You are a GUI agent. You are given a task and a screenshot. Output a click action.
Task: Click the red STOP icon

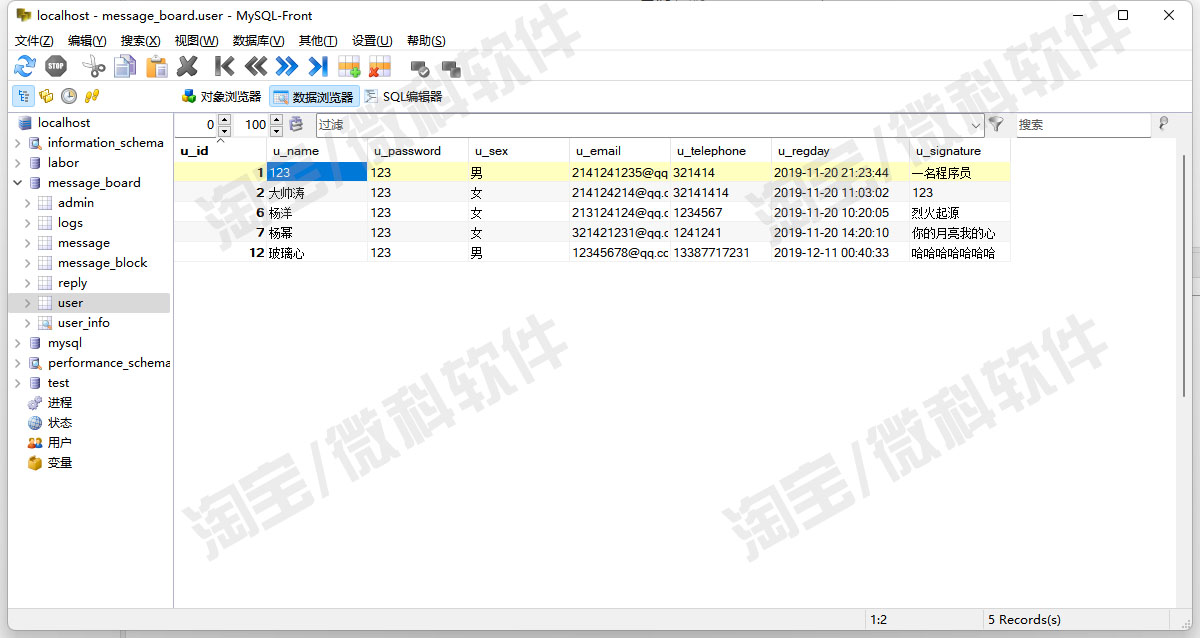56,67
